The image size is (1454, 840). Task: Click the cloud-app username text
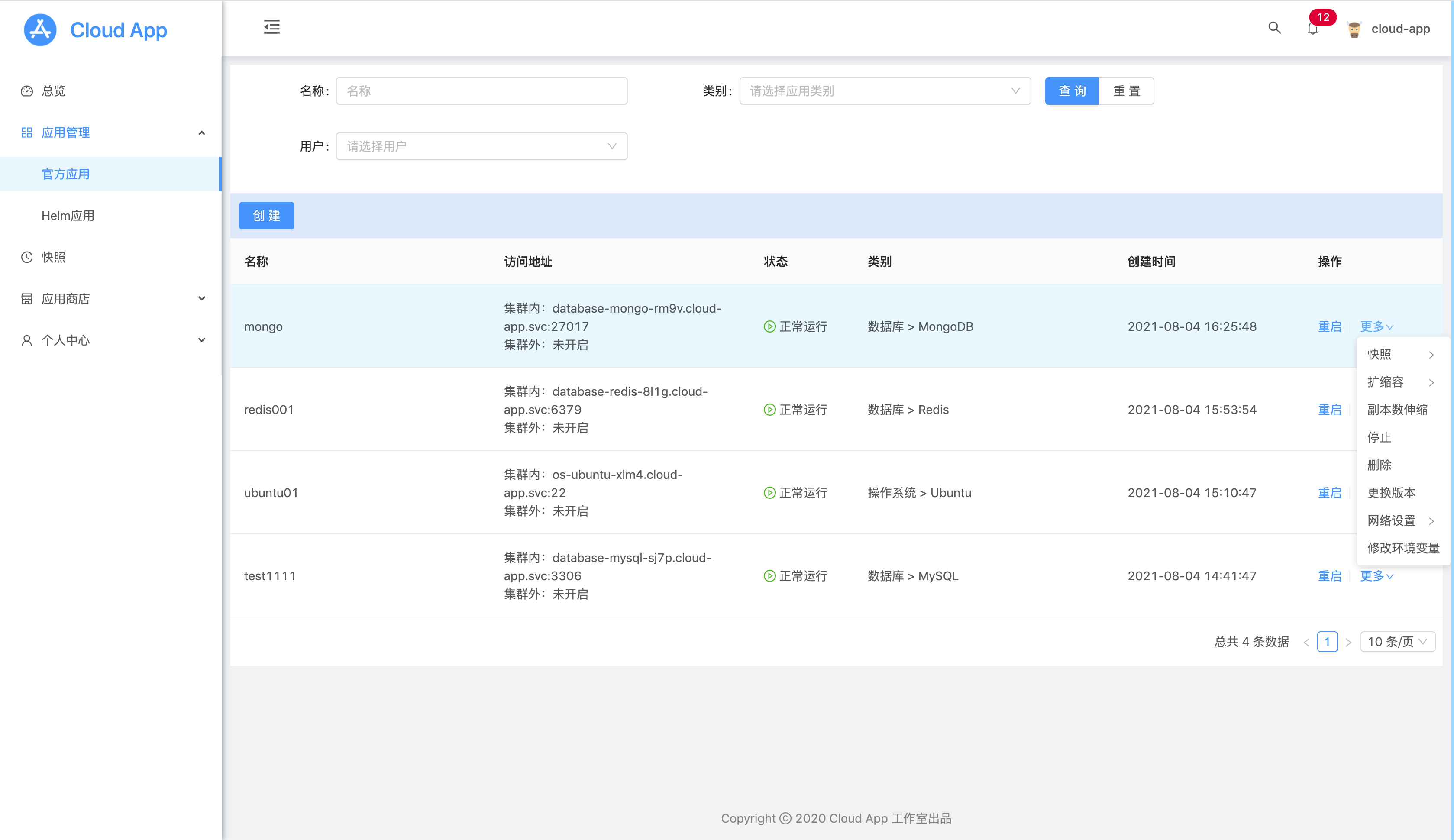pos(1400,29)
